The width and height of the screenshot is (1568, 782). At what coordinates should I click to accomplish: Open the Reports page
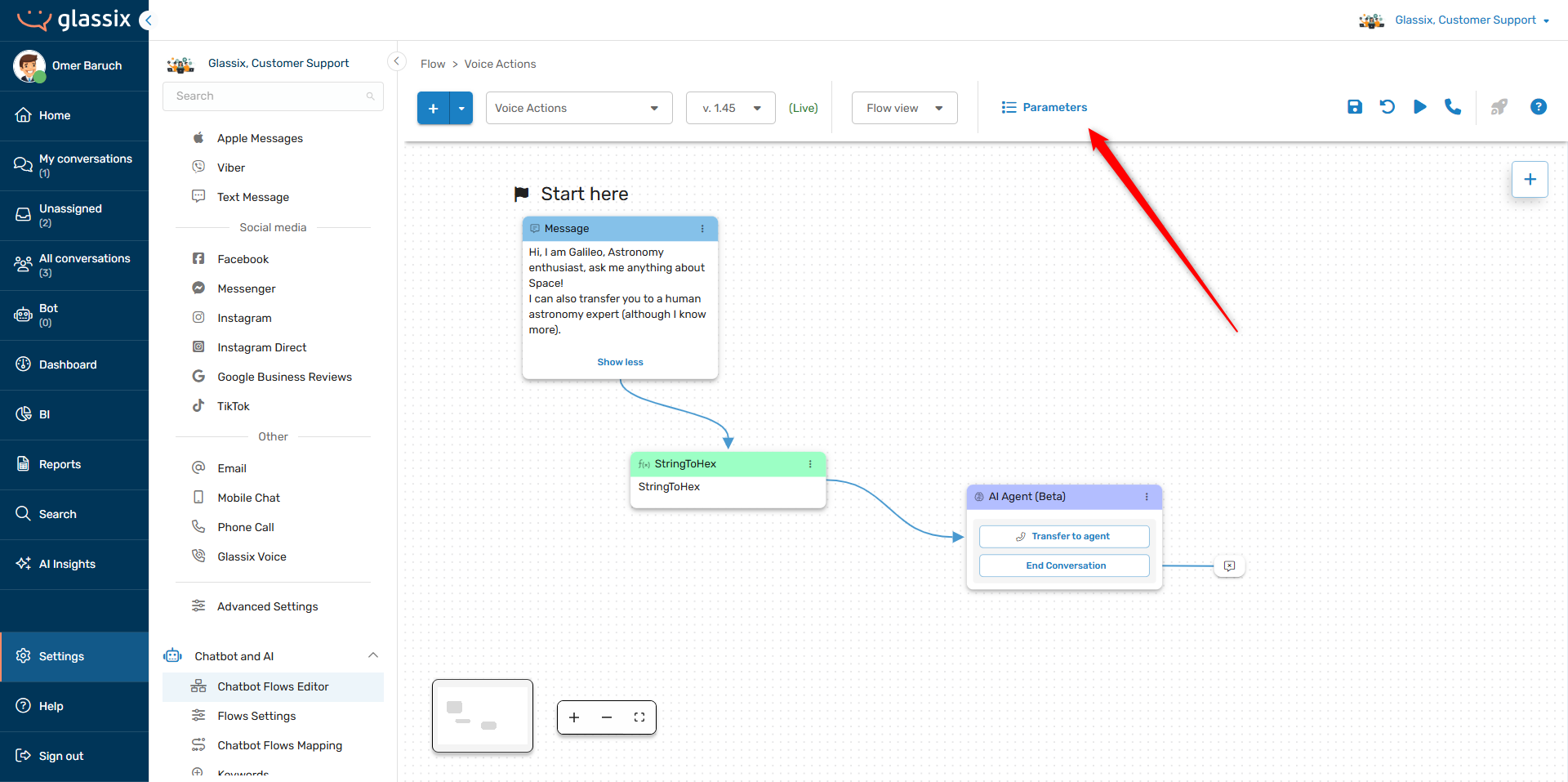click(x=74, y=464)
